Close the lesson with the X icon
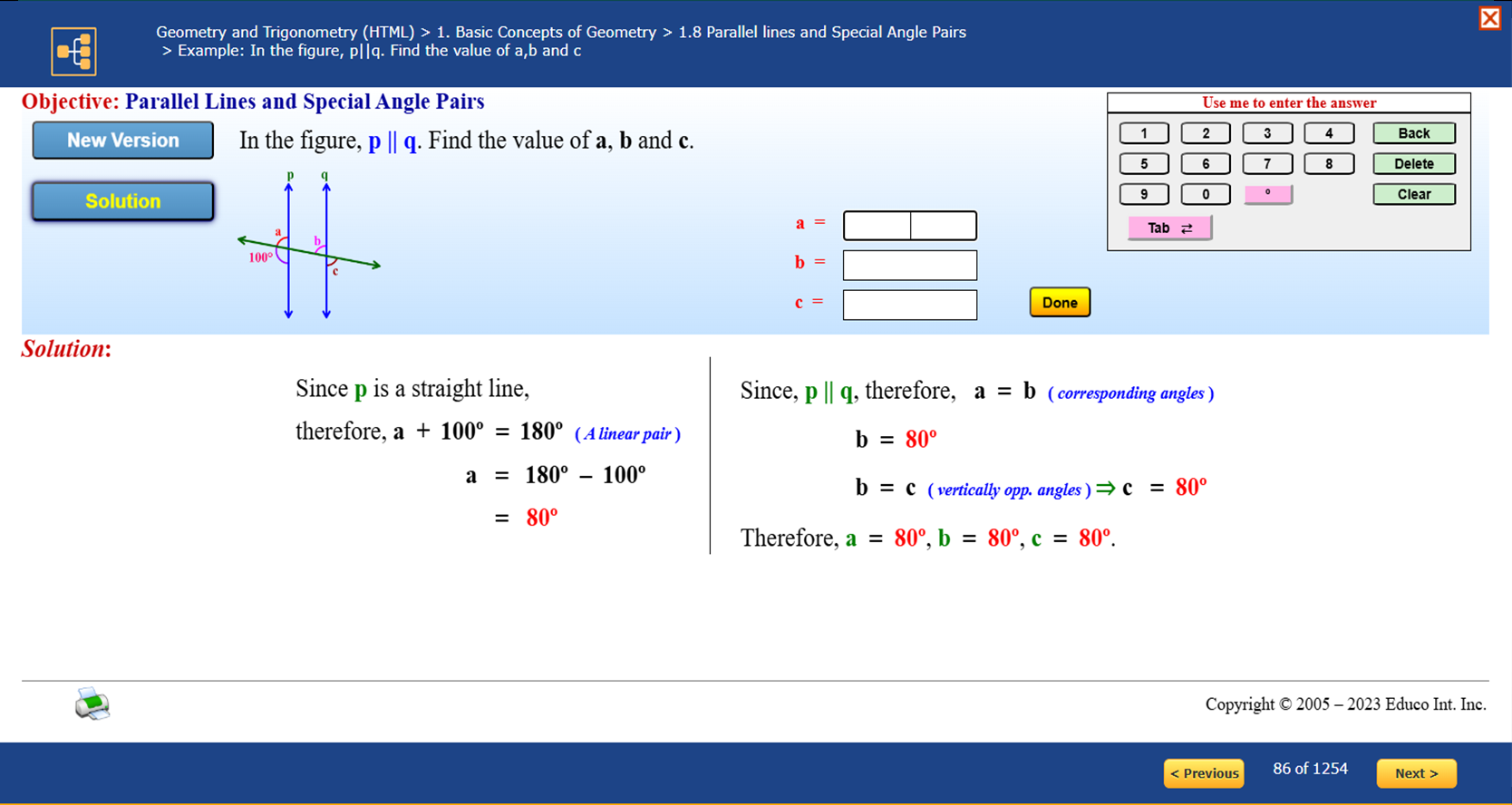The width and height of the screenshot is (1512, 805). [1489, 18]
